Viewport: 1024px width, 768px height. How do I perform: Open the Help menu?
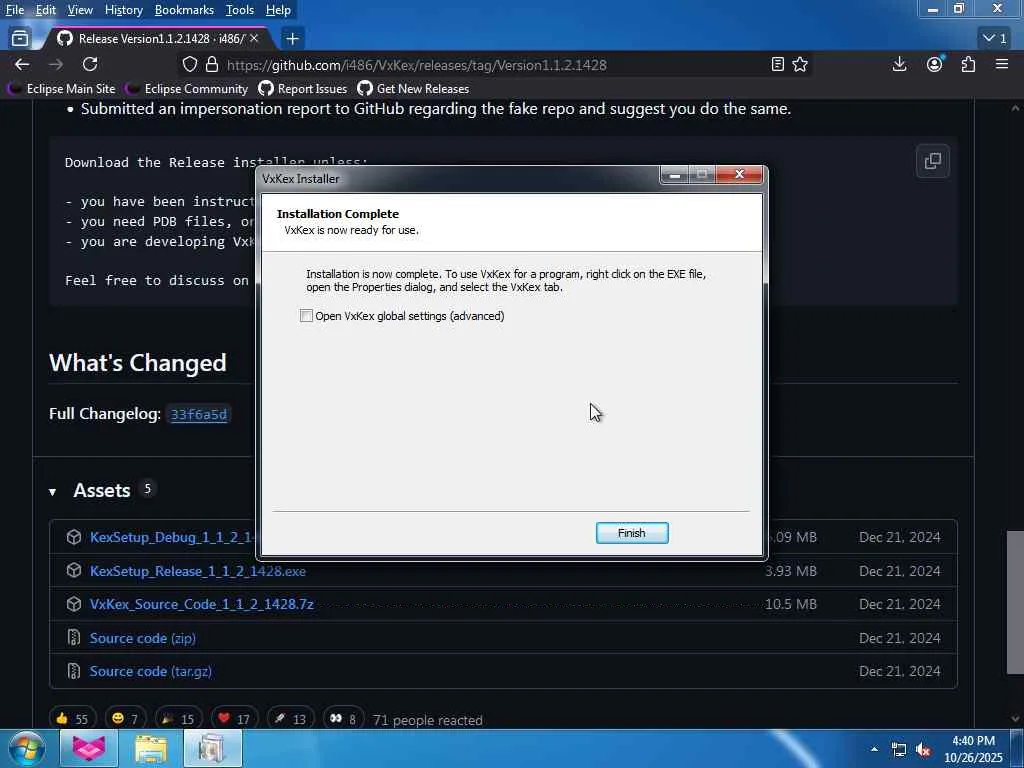[278, 10]
